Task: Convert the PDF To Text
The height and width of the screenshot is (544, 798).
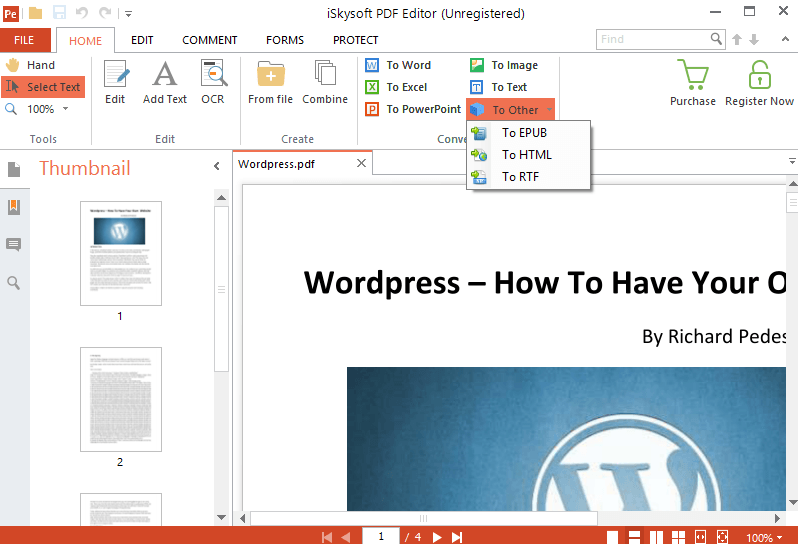Action: 499,87
